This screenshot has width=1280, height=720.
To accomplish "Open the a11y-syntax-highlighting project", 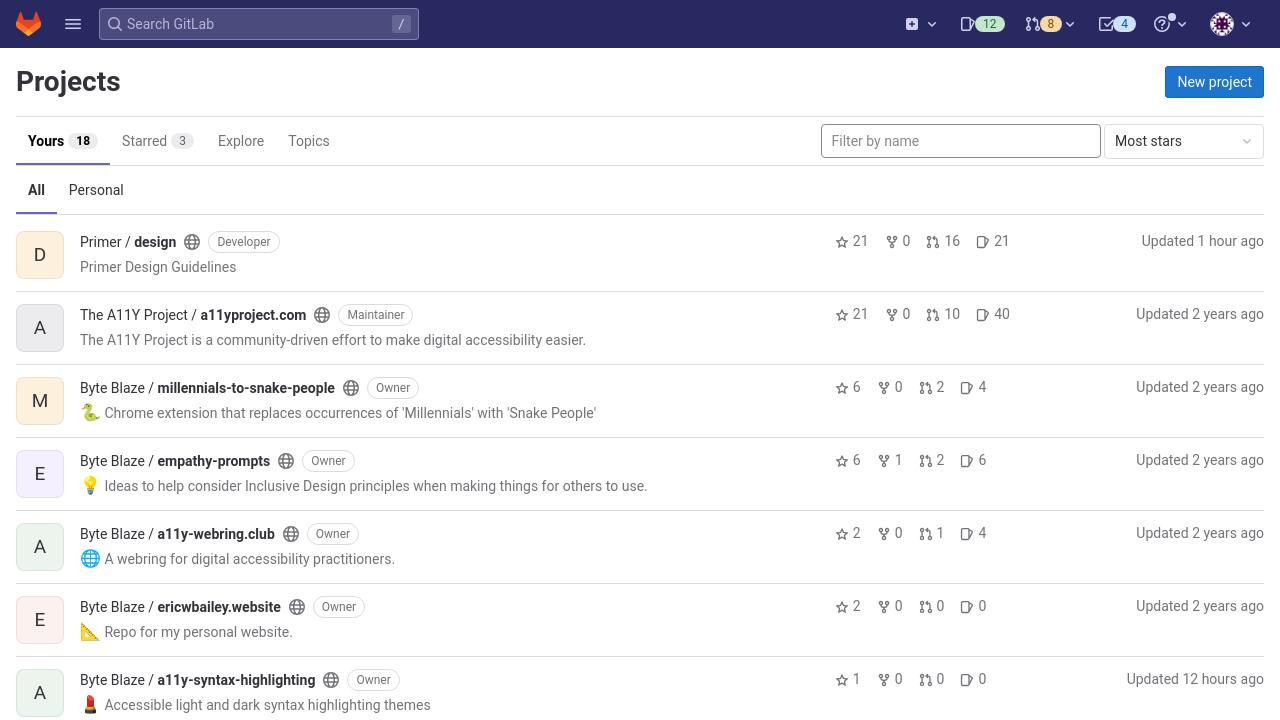I will [197, 680].
